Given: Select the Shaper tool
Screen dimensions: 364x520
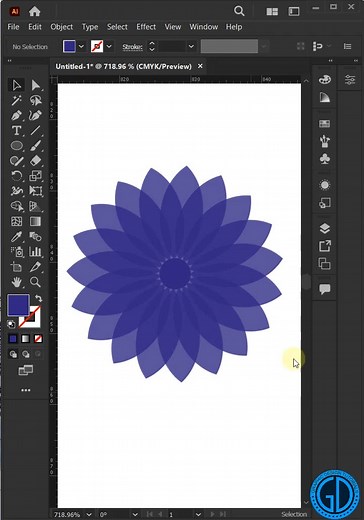Looking at the screenshot, I should point(16,161).
